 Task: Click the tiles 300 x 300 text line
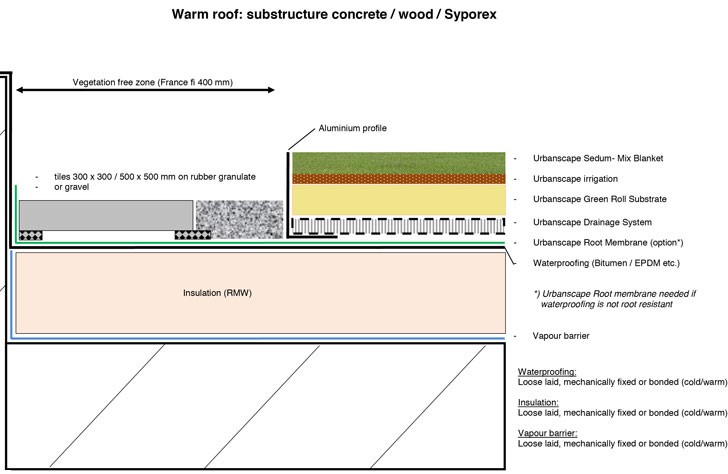(x=154, y=177)
